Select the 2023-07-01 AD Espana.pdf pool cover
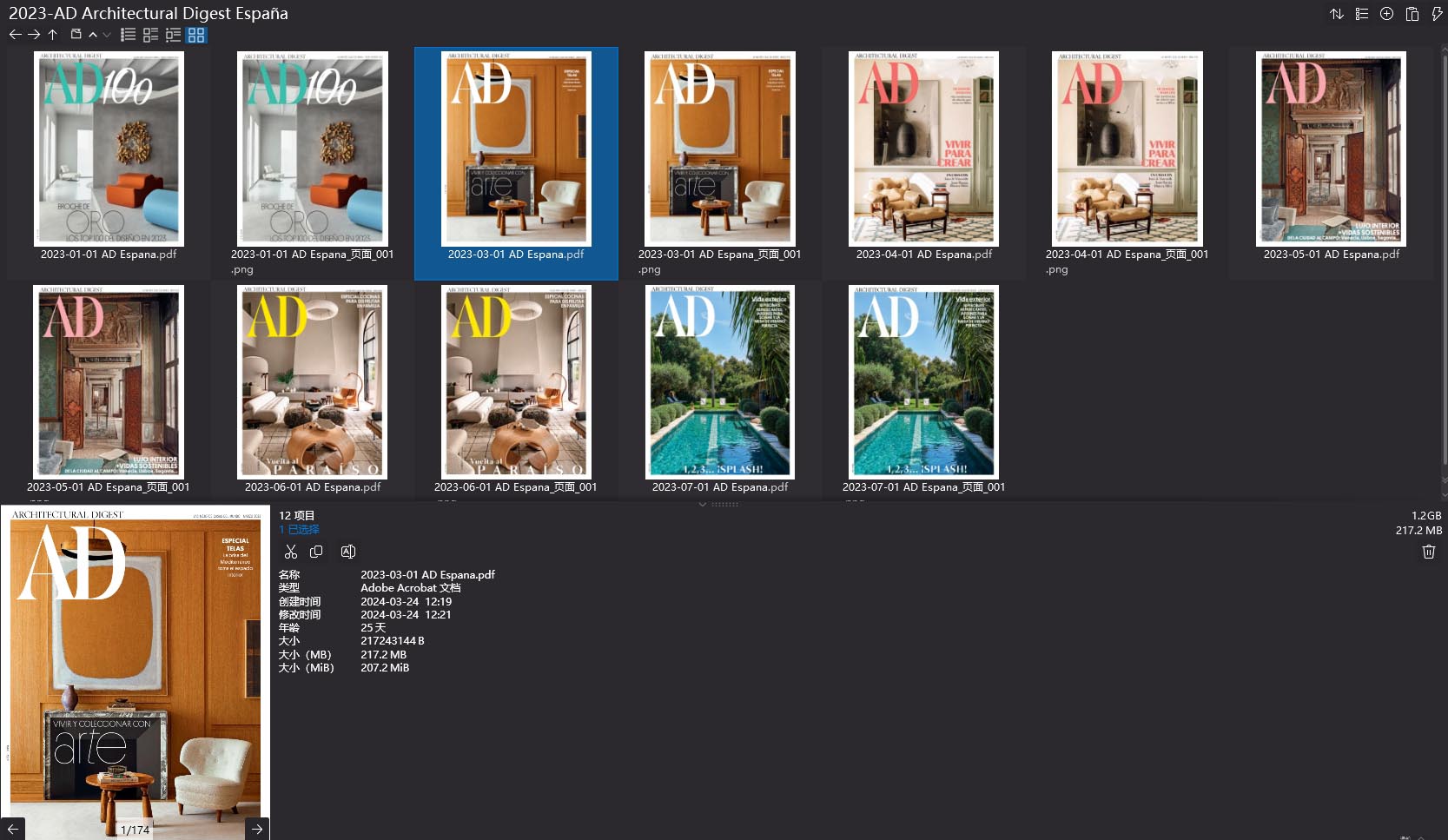This screenshot has height=840, width=1448. (719, 382)
